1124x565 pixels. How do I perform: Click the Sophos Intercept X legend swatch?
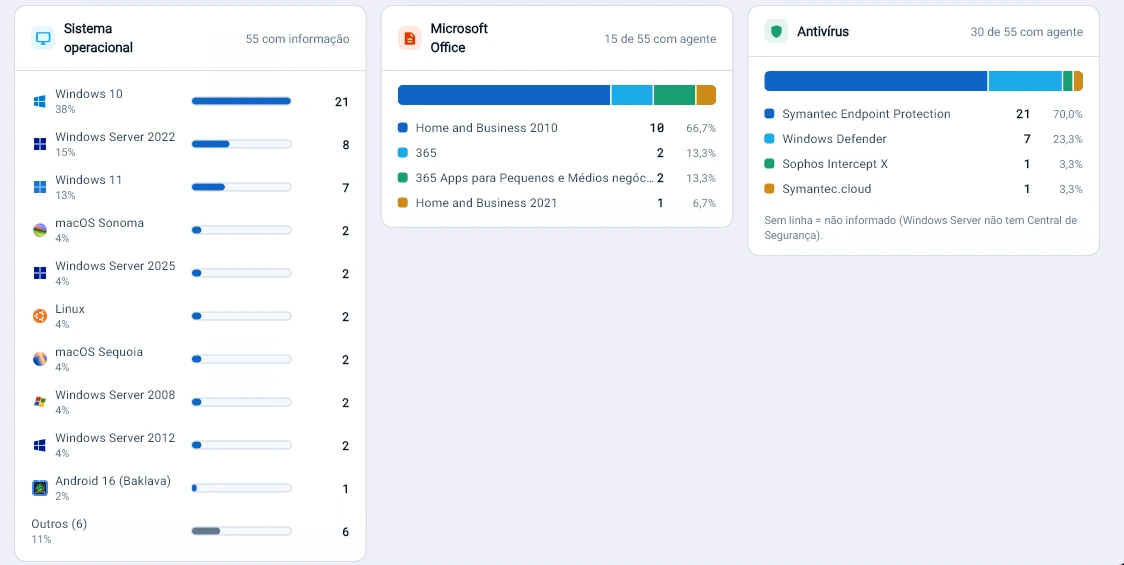click(x=770, y=164)
